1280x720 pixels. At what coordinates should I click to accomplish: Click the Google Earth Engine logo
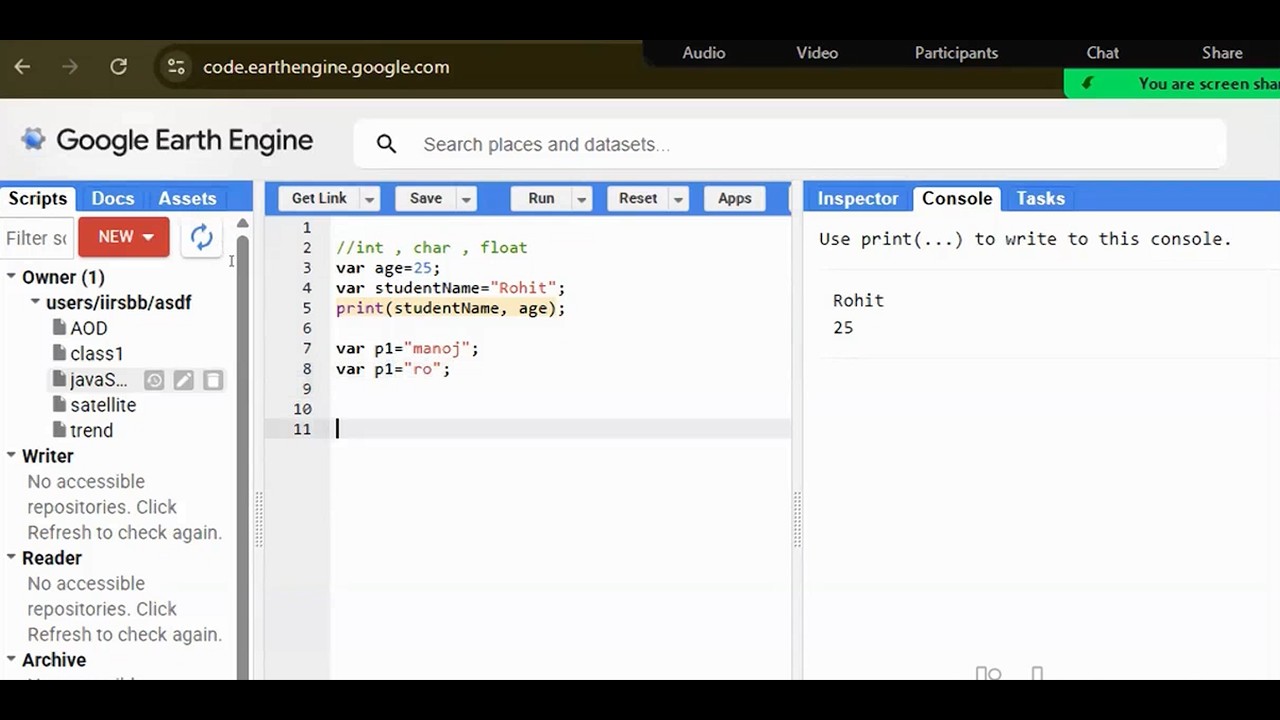point(166,140)
